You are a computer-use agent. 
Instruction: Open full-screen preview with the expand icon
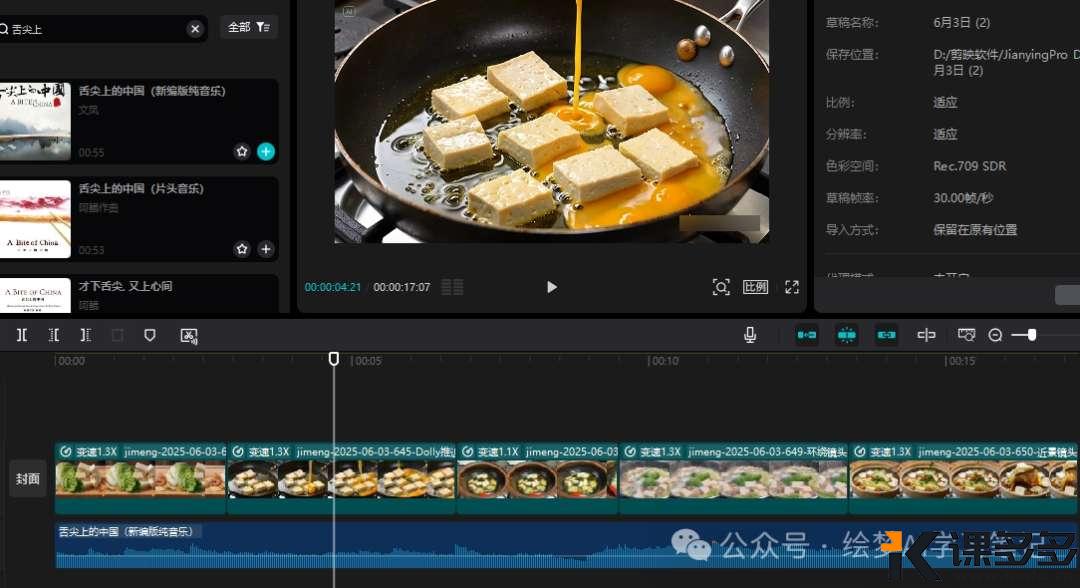792,287
